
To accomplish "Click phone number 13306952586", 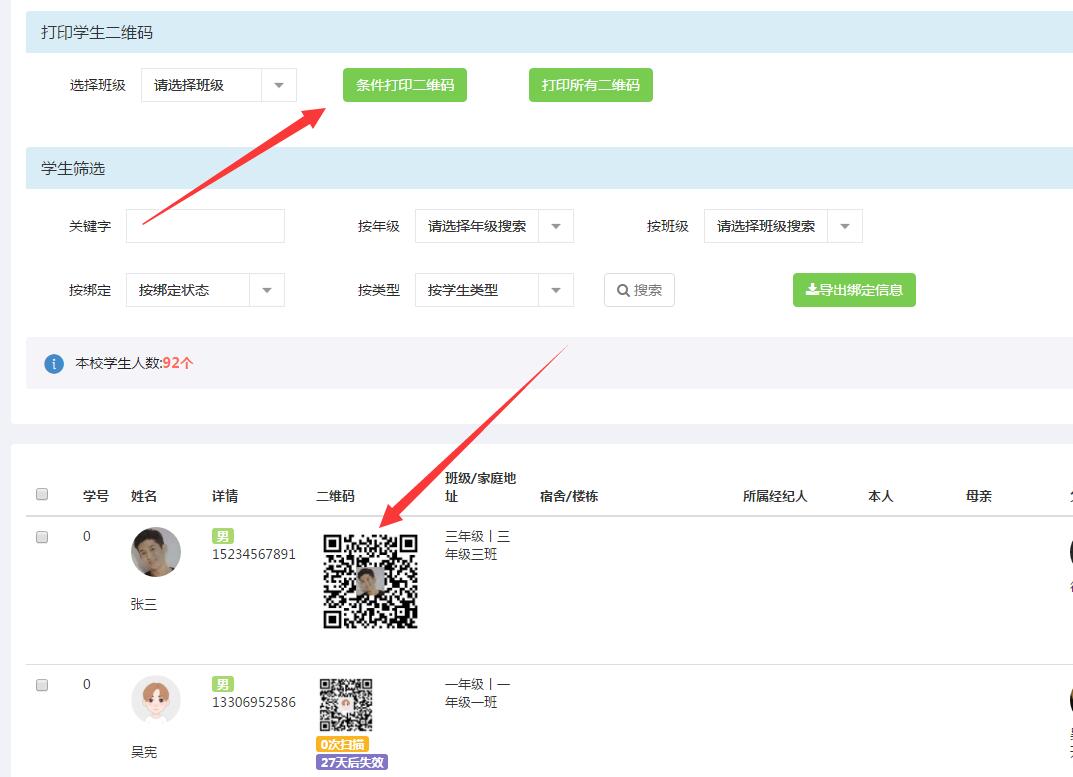I will (254, 702).
